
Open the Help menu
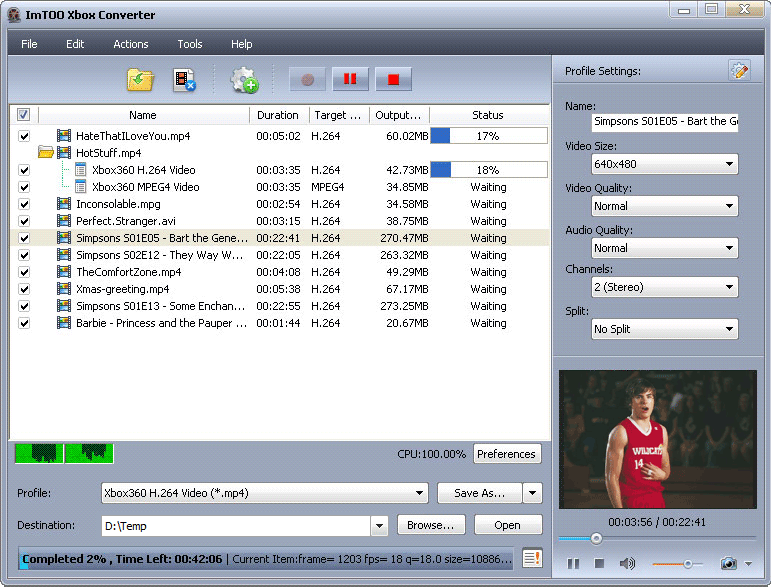[241, 44]
